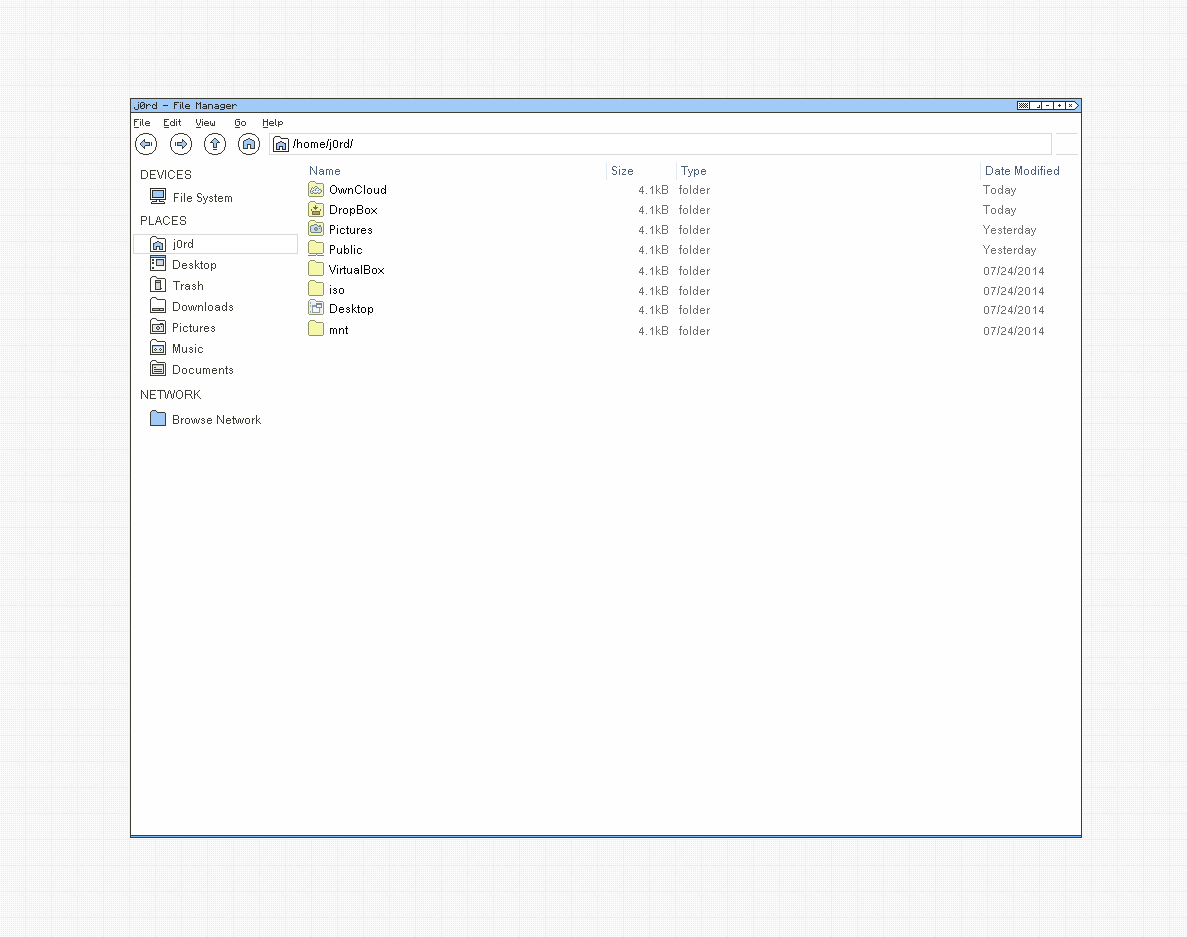Screen dimensions: 1187x937
Task: Open the Edit menu
Action: pyautogui.click(x=172, y=123)
